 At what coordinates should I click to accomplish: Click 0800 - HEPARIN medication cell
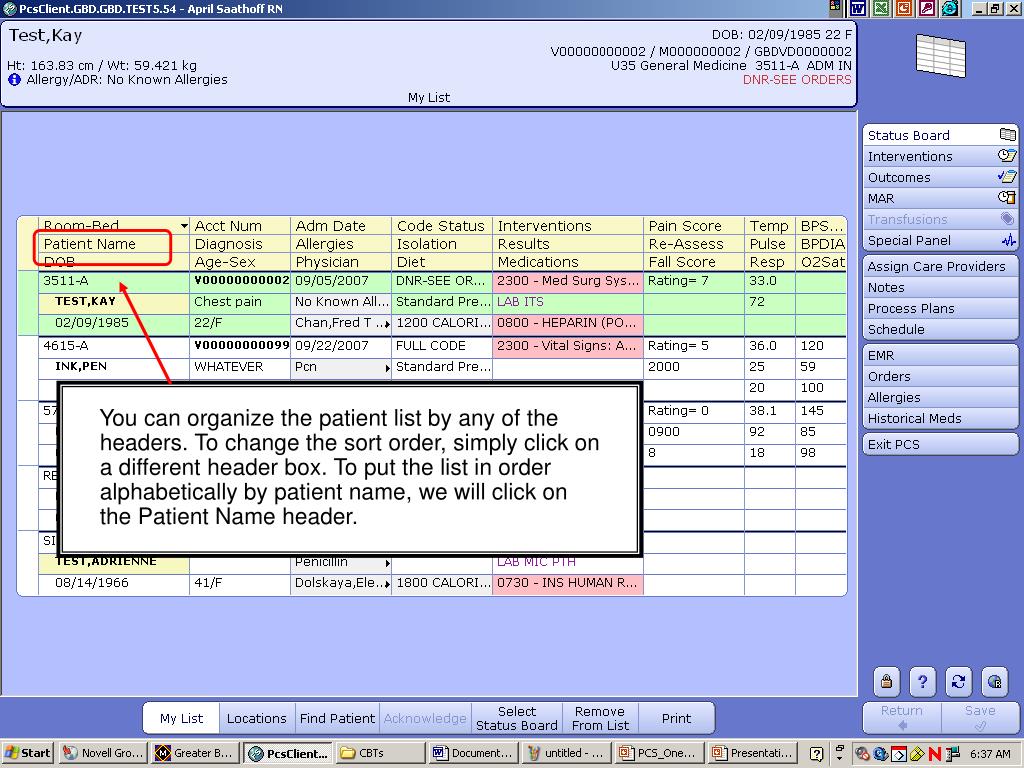[x=568, y=323]
